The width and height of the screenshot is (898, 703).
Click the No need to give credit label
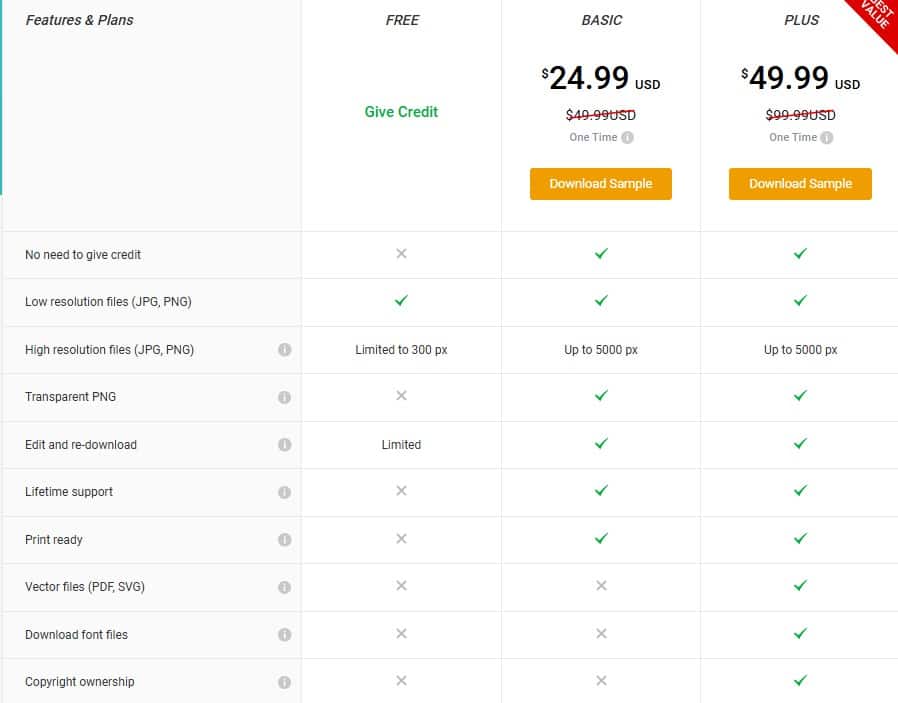83,255
